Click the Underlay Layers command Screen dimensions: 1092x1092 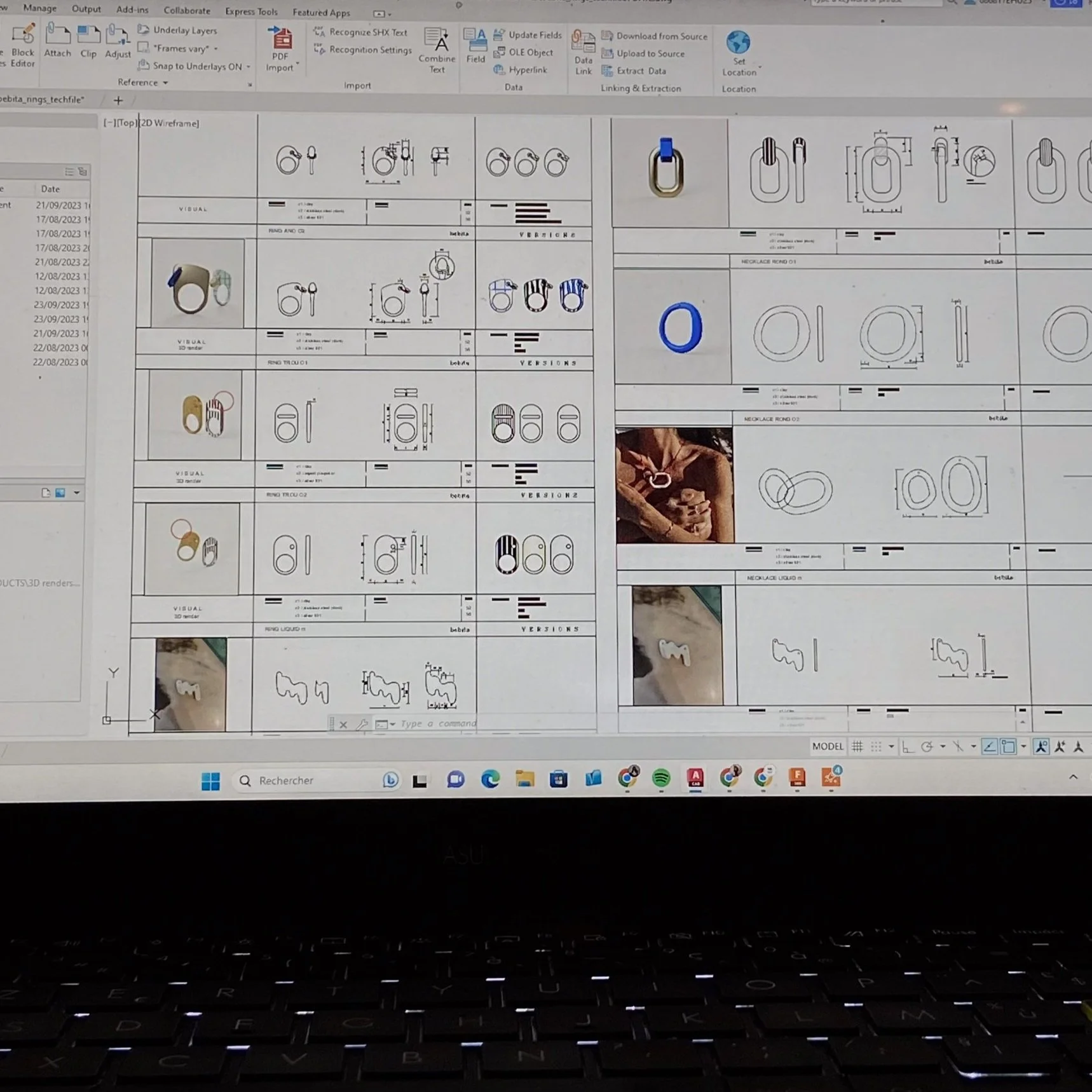point(177,30)
